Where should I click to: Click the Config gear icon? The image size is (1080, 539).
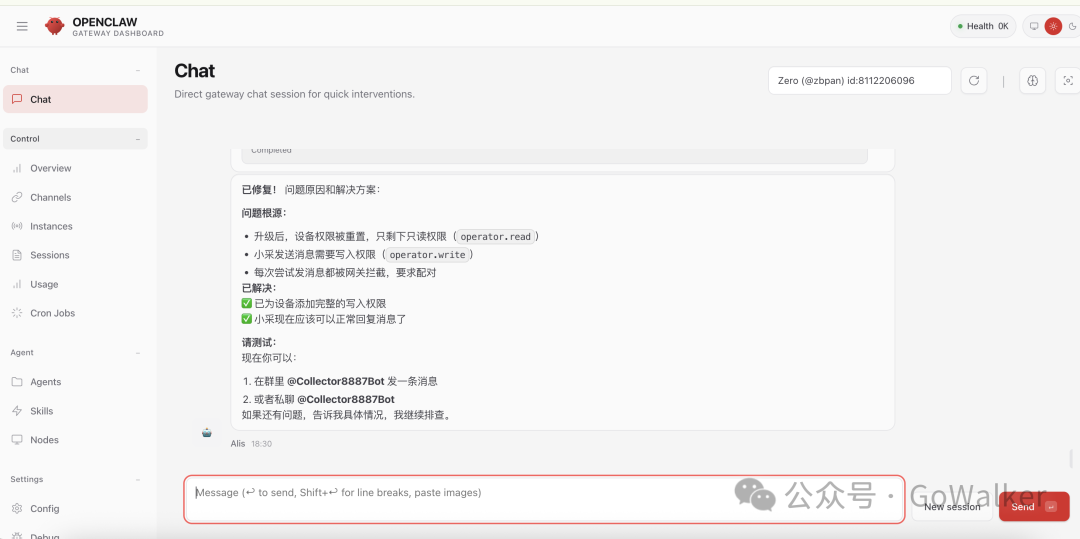pos(17,509)
